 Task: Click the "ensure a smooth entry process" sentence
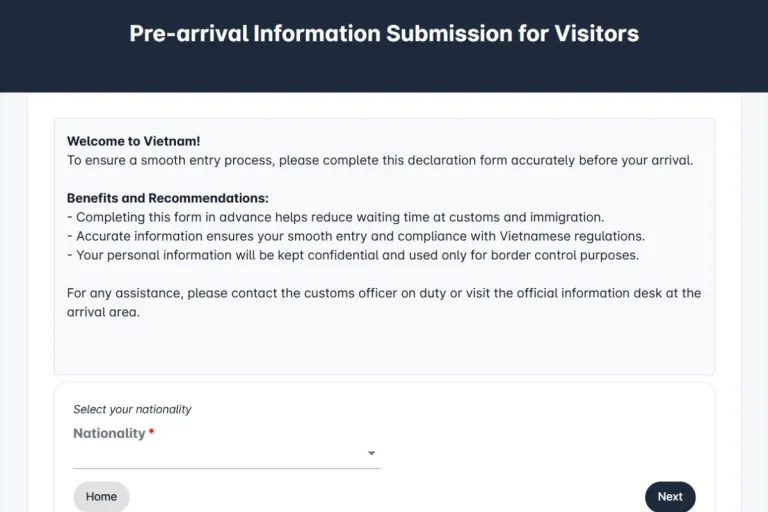tap(380, 160)
